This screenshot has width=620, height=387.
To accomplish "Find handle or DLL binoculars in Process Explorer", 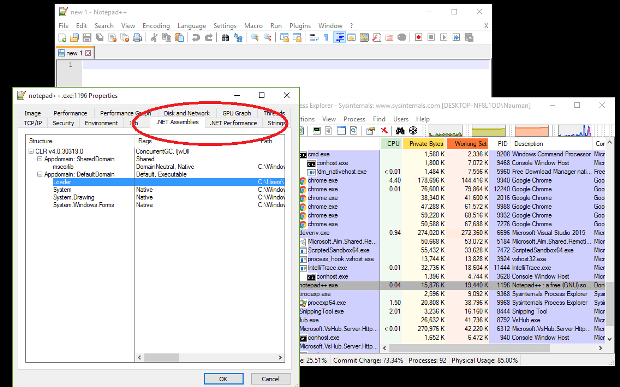I will [x=400, y=130].
